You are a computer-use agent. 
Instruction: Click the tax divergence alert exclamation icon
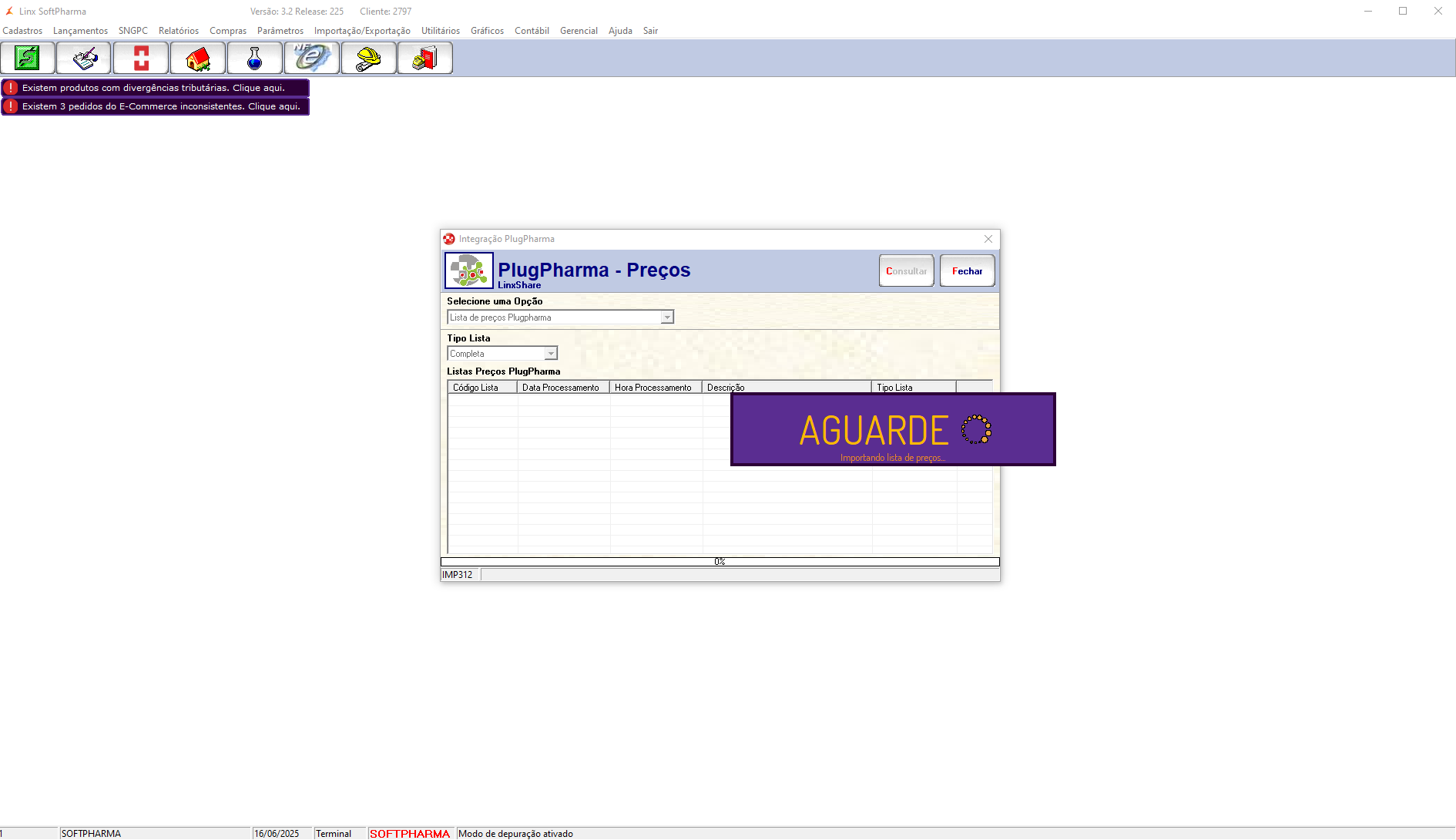coord(12,88)
